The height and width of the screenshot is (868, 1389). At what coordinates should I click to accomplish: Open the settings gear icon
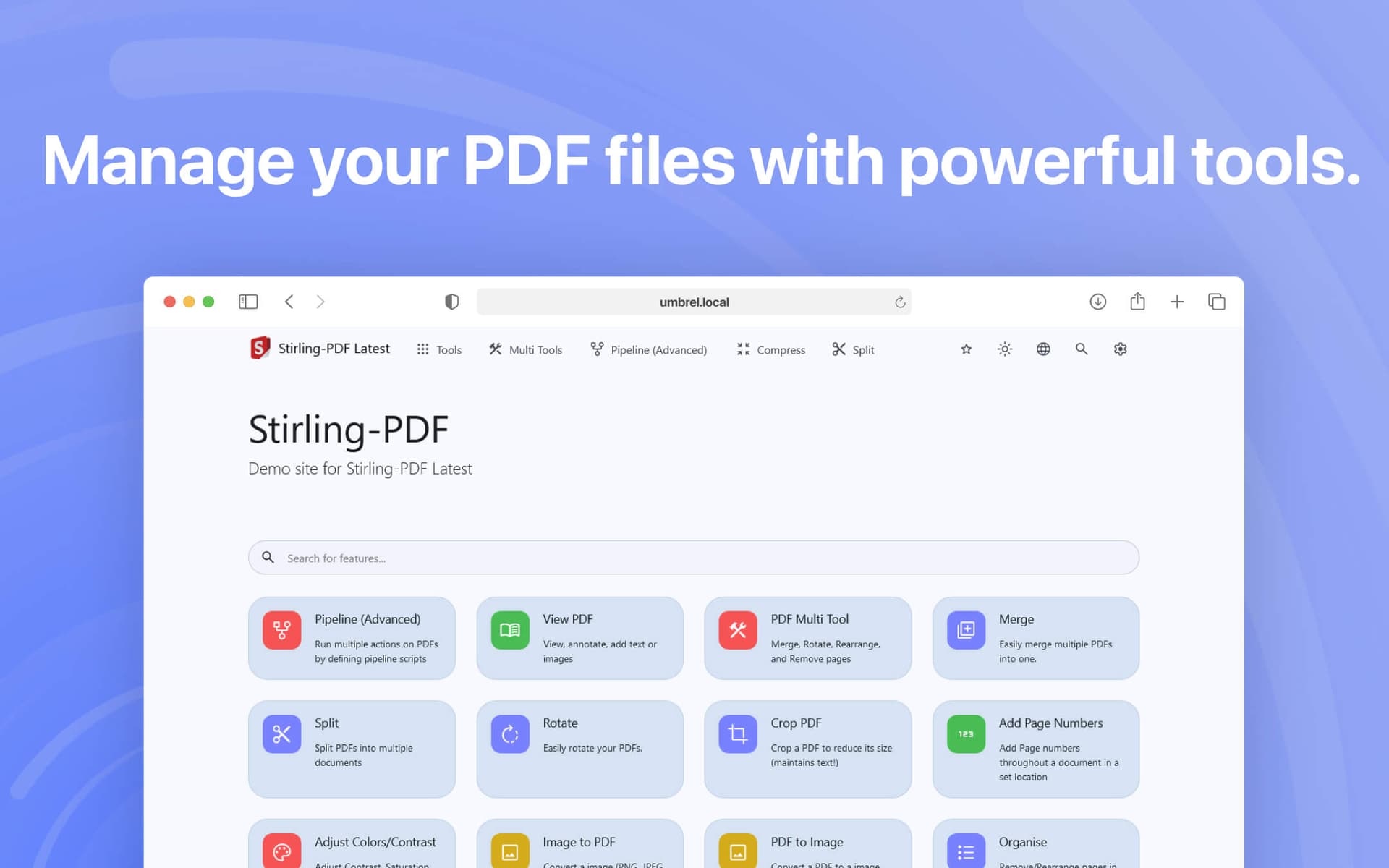point(1120,349)
